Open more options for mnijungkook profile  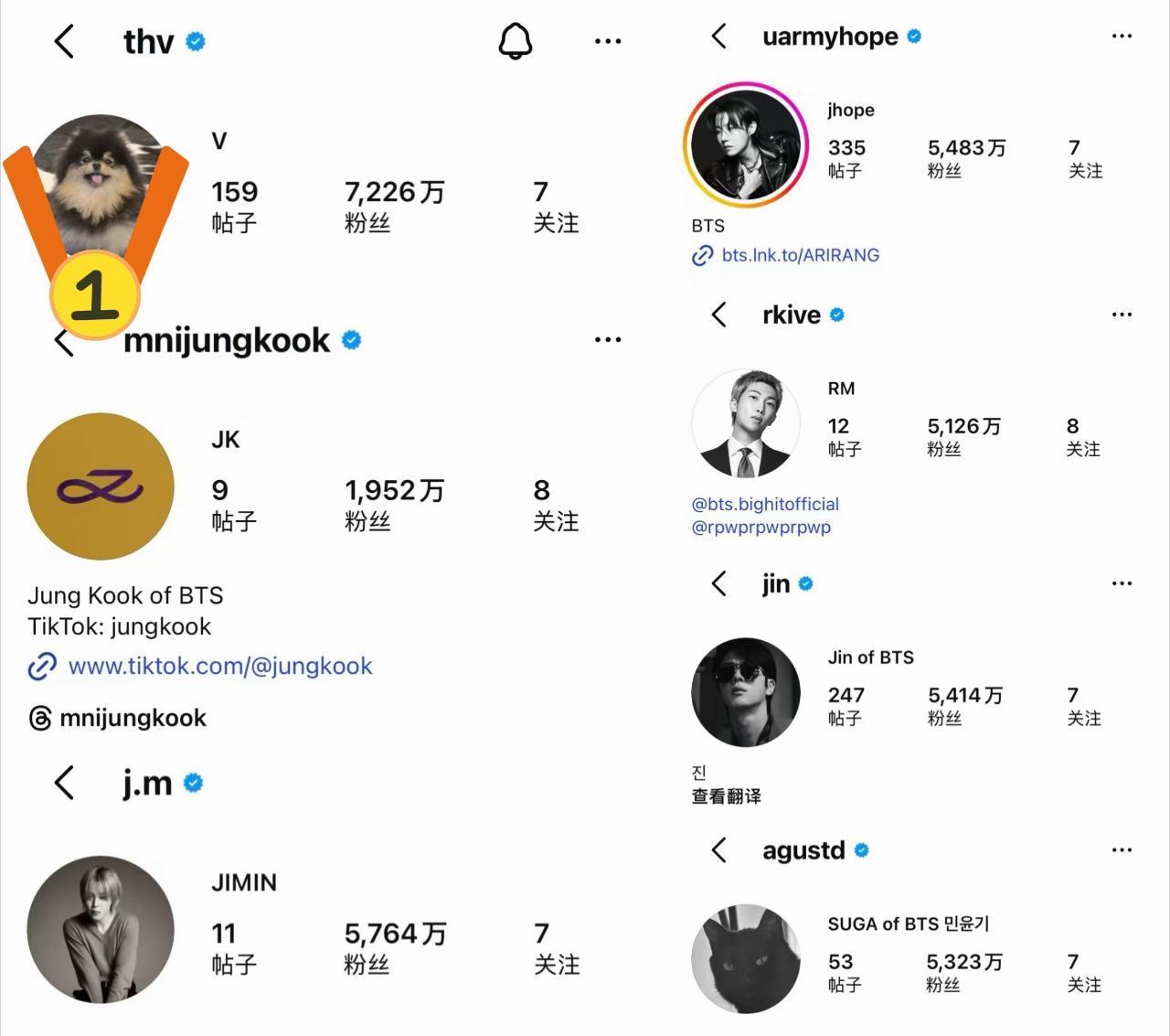click(x=608, y=339)
